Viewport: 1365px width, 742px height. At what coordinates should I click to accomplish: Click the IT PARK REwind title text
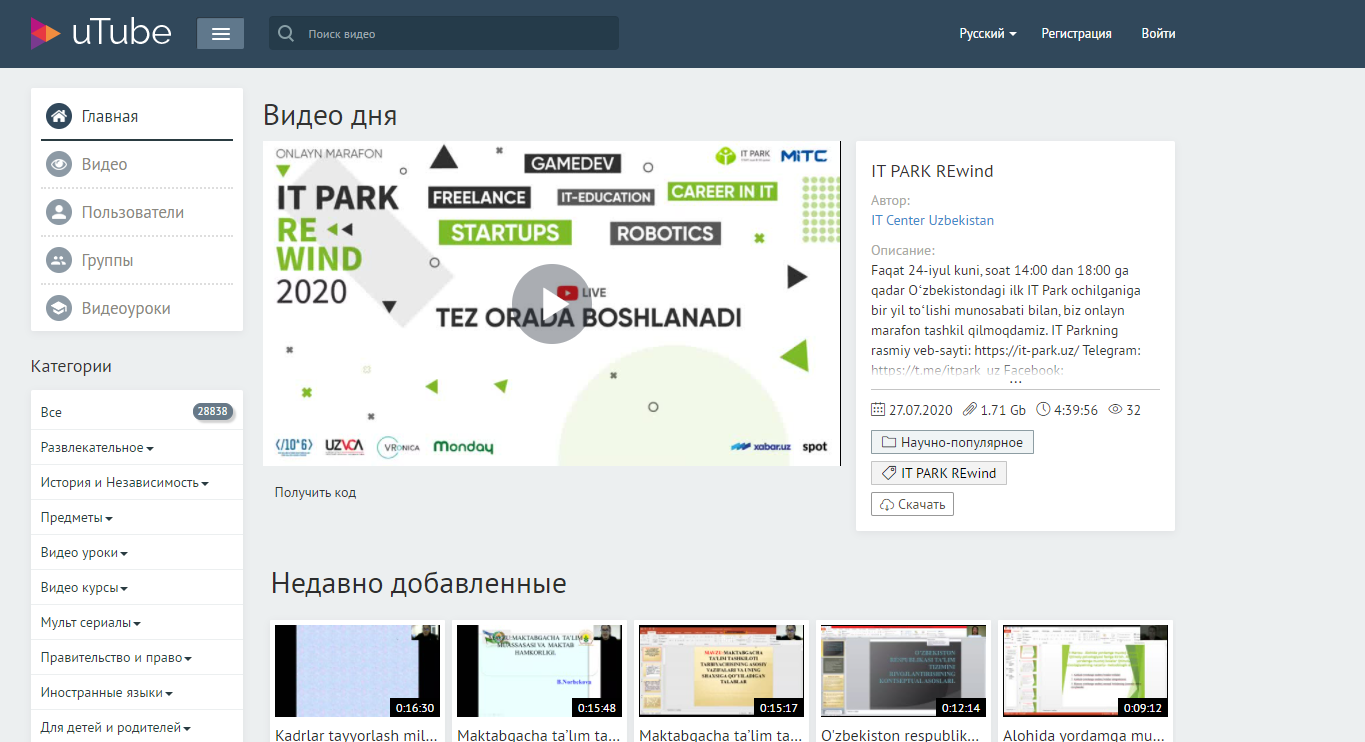click(932, 171)
